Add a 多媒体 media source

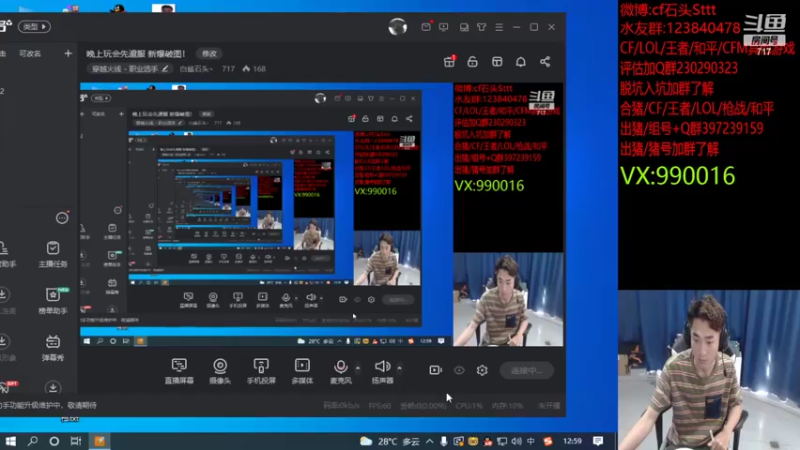(x=302, y=371)
